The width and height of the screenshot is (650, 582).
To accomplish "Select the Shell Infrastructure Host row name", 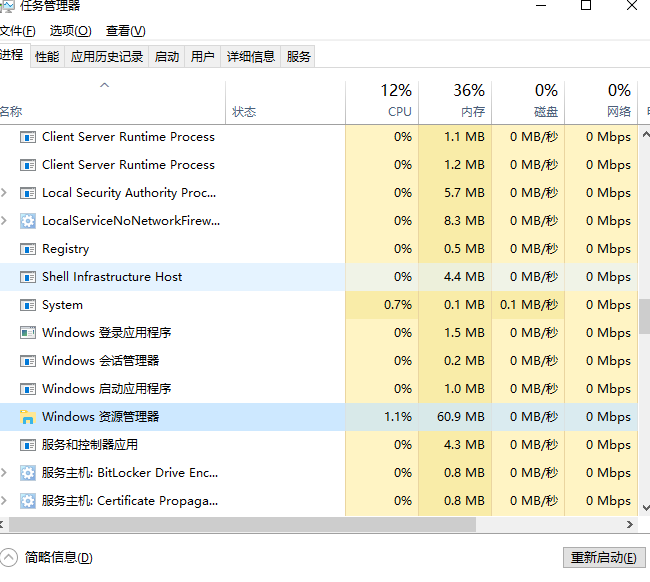I will click(112, 276).
